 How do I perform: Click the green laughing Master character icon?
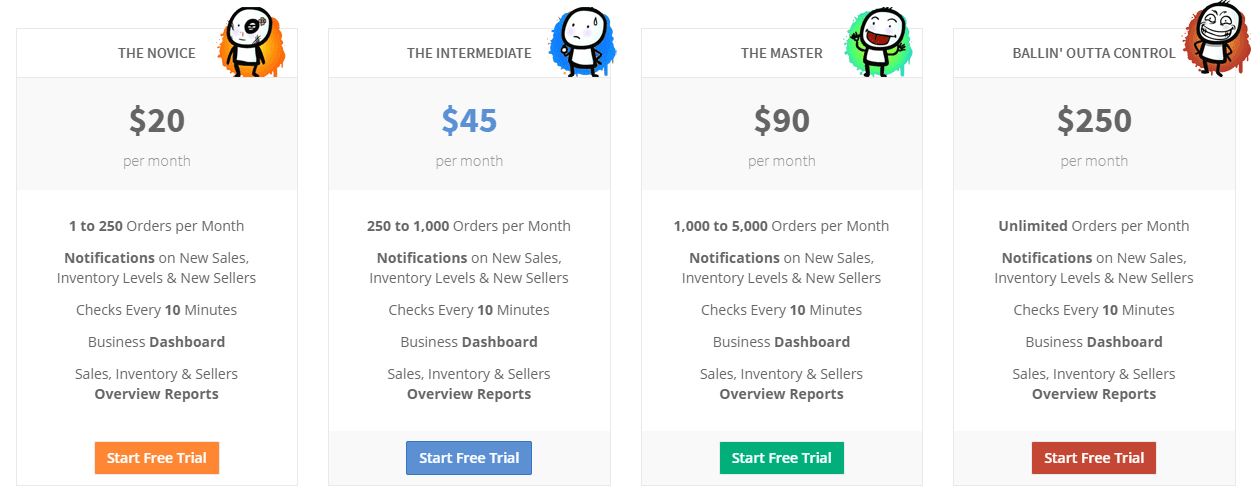tap(876, 42)
